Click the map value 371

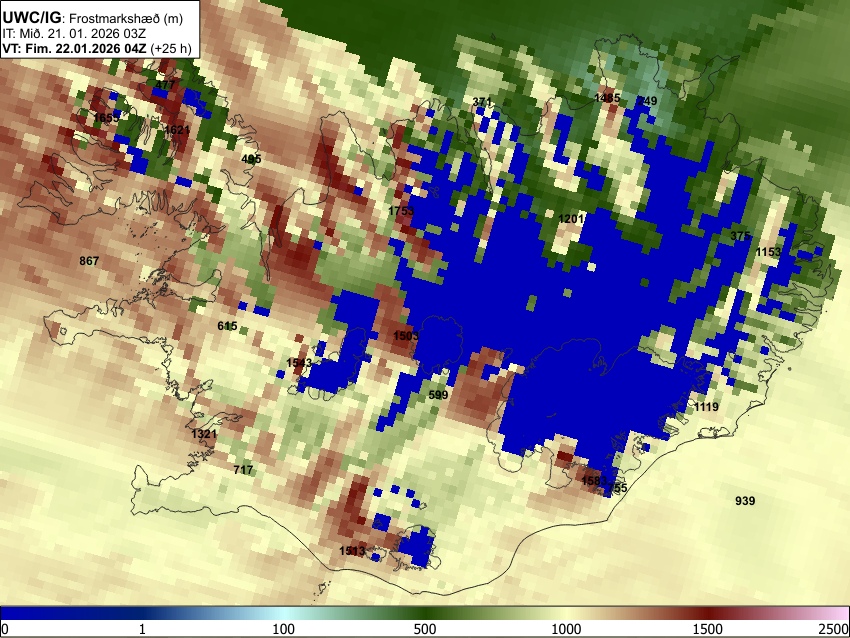click(482, 101)
